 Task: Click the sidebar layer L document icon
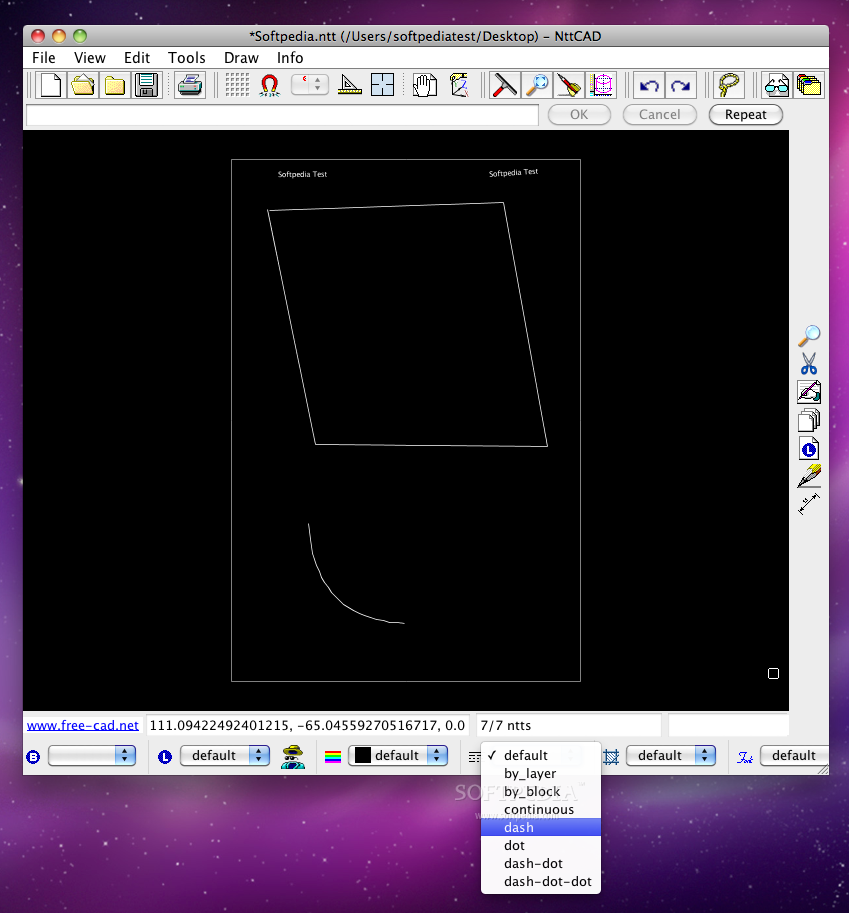[x=809, y=448]
